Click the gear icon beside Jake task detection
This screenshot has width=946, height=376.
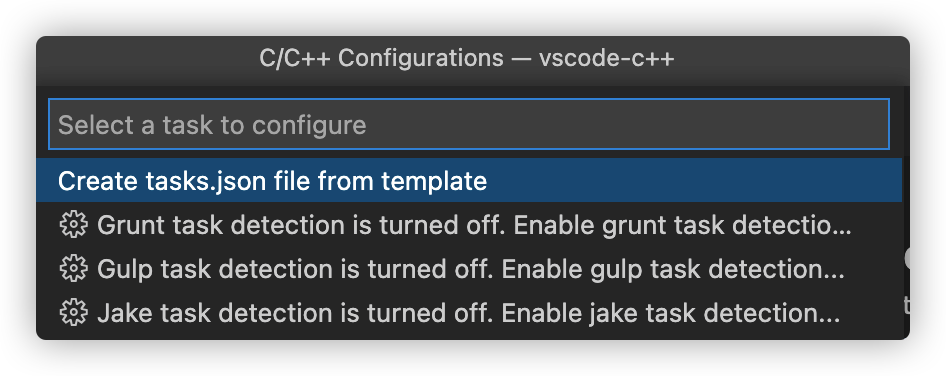[74, 313]
